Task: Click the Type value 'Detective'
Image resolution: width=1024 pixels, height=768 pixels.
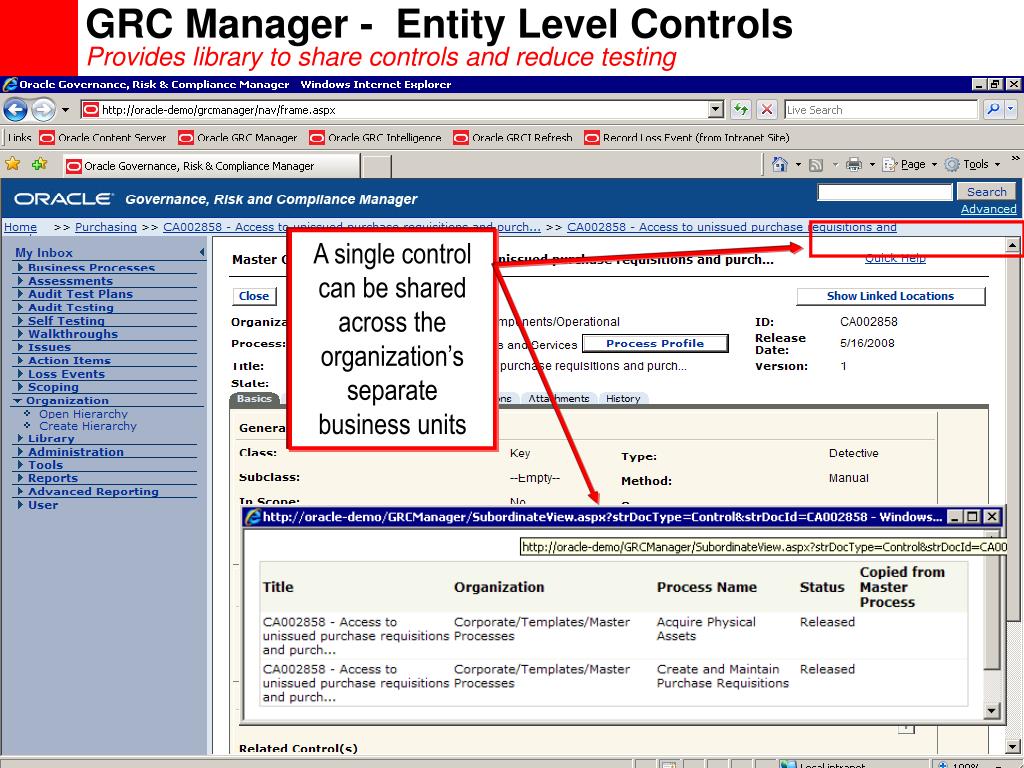Action: pos(854,453)
